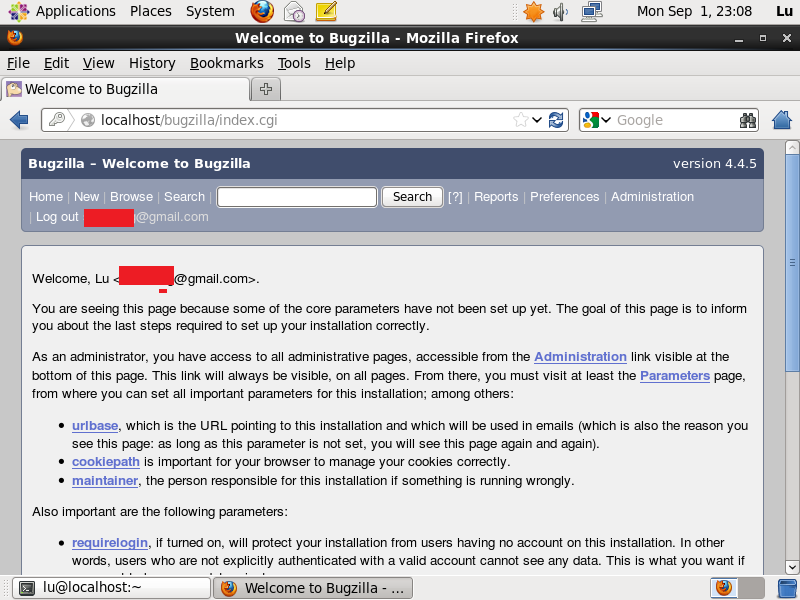
Task: Open the Help menu
Action: 340,63
